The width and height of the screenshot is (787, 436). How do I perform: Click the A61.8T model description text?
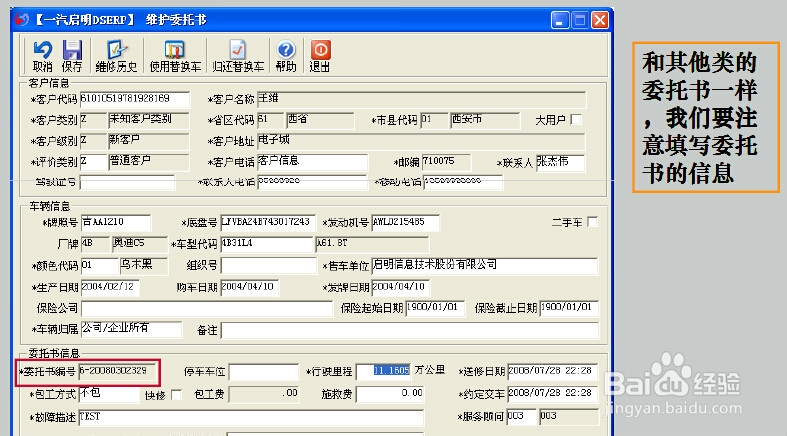(332, 243)
